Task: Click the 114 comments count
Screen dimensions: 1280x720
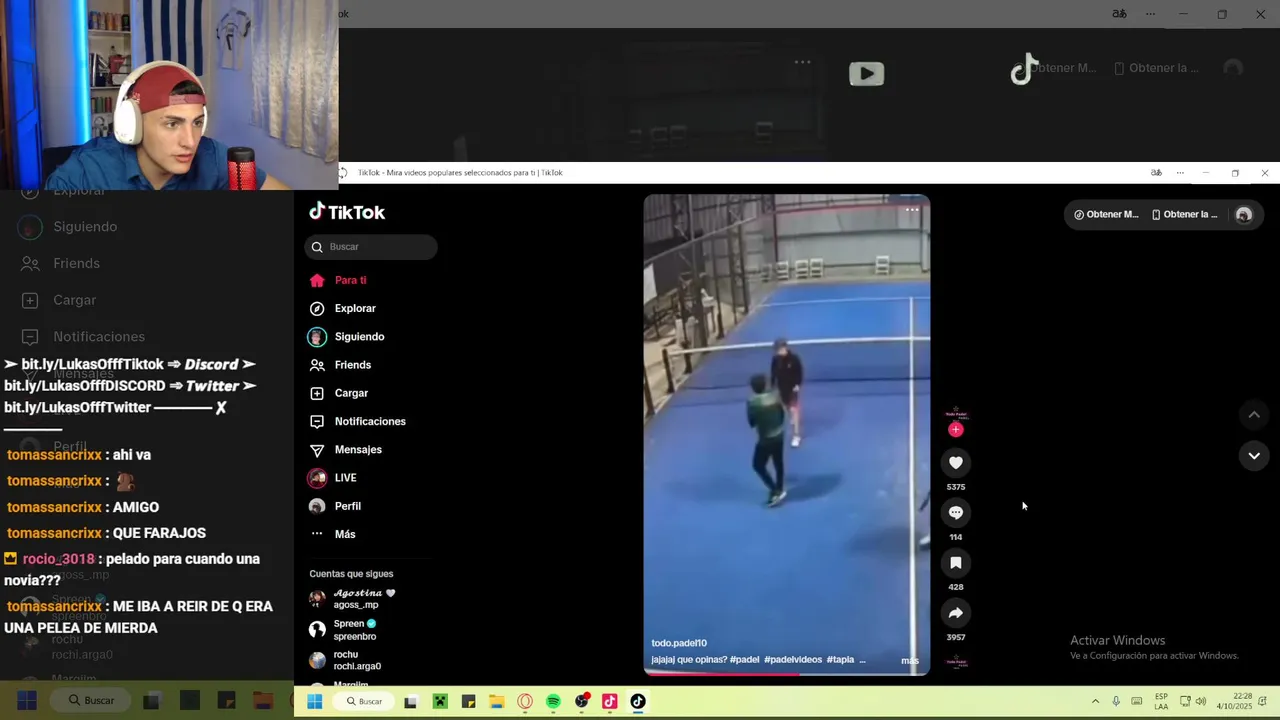Action: point(956,537)
